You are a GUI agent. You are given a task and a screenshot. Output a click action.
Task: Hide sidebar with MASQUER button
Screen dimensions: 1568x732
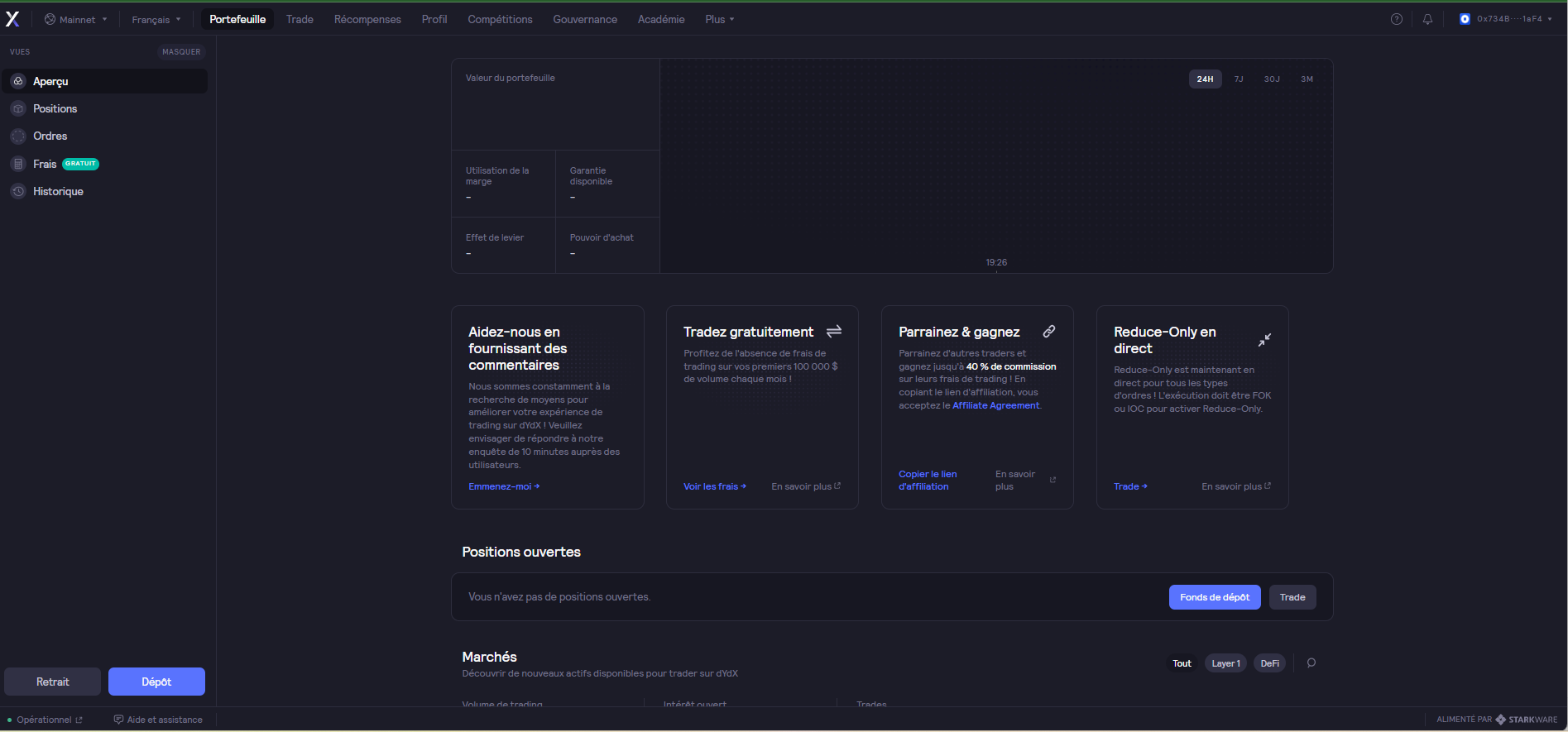(181, 51)
